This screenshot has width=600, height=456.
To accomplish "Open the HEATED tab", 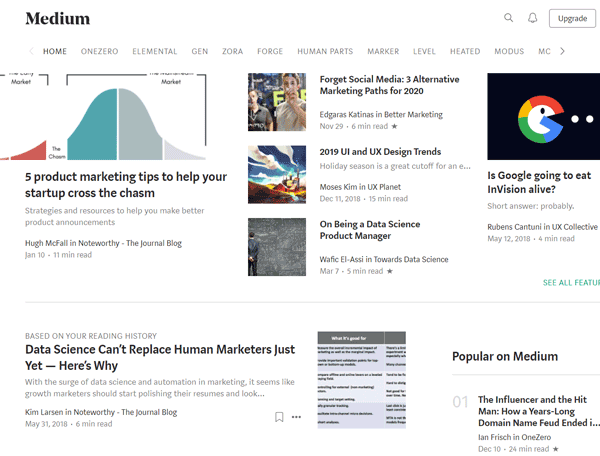I will point(465,51).
